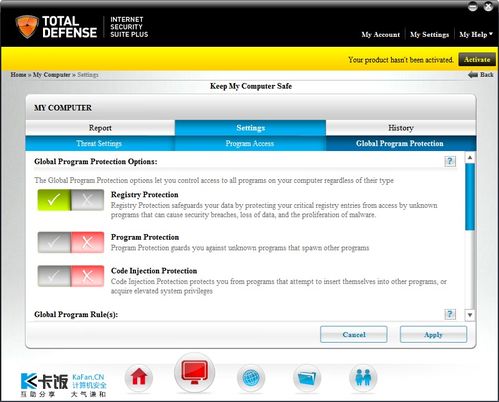Open the family parental controls icon
The image size is (499, 402).
(x=363, y=378)
